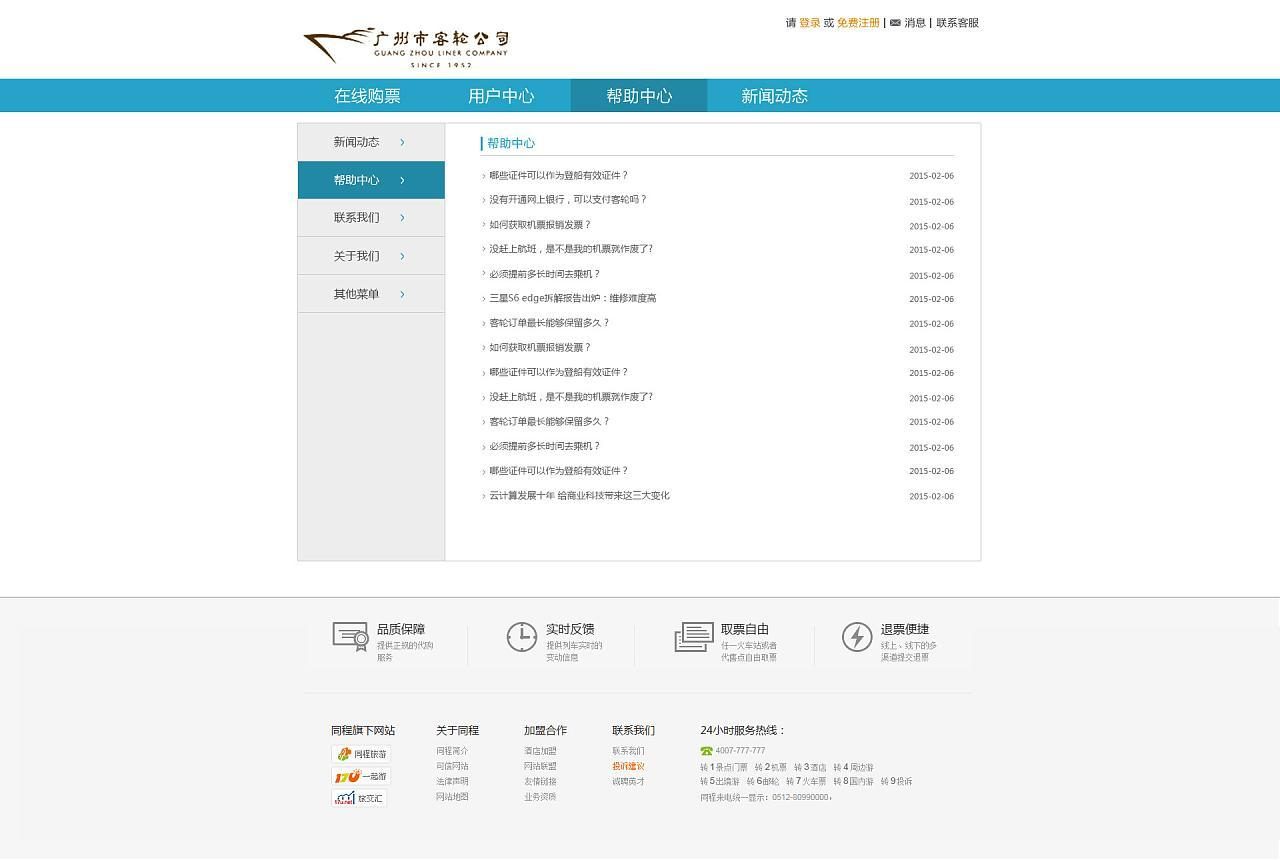The height and width of the screenshot is (860, 1280).
Task: Open the 新闻动态 navigation tab
Action: (774, 96)
